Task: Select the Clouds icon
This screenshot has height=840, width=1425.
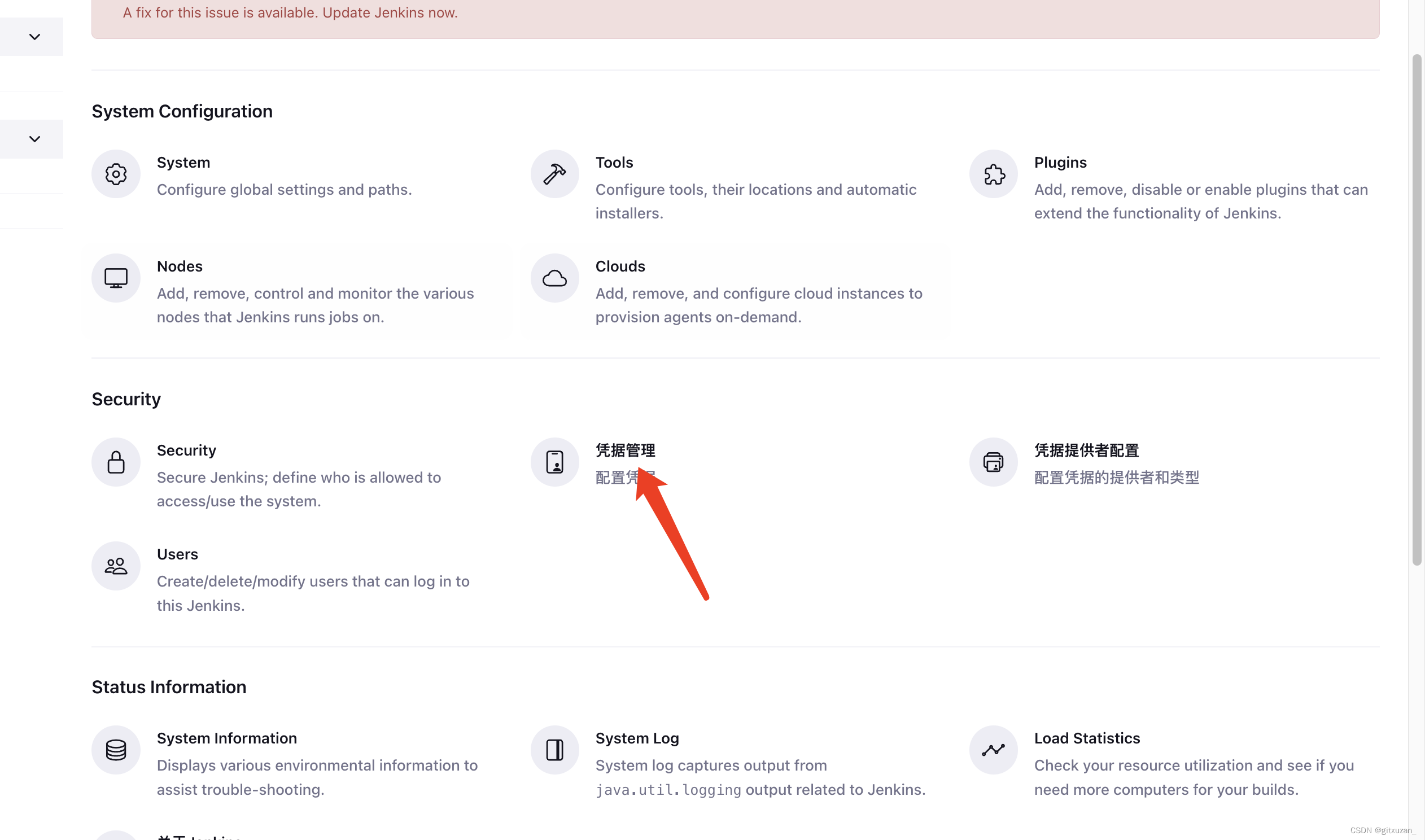Action: click(x=554, y=278)
